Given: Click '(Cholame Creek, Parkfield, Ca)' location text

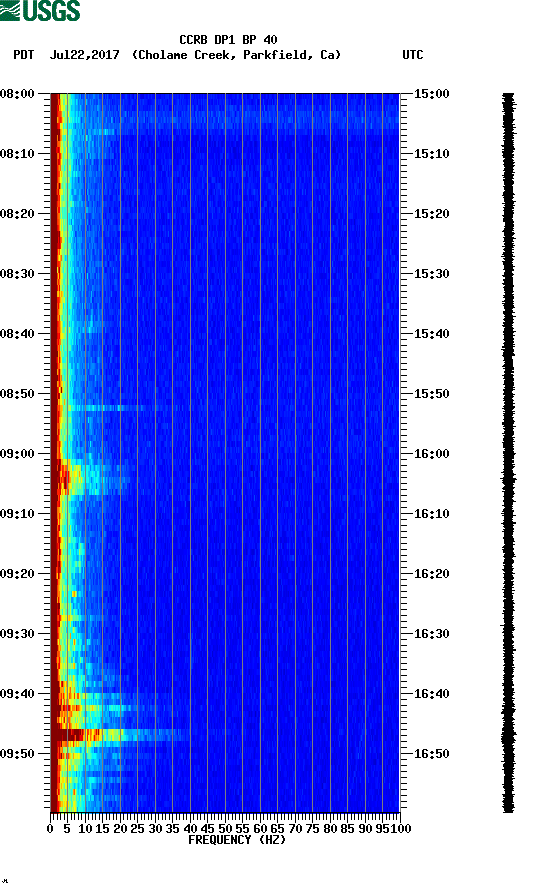Looking at the screenshot, I should point(236,55).
